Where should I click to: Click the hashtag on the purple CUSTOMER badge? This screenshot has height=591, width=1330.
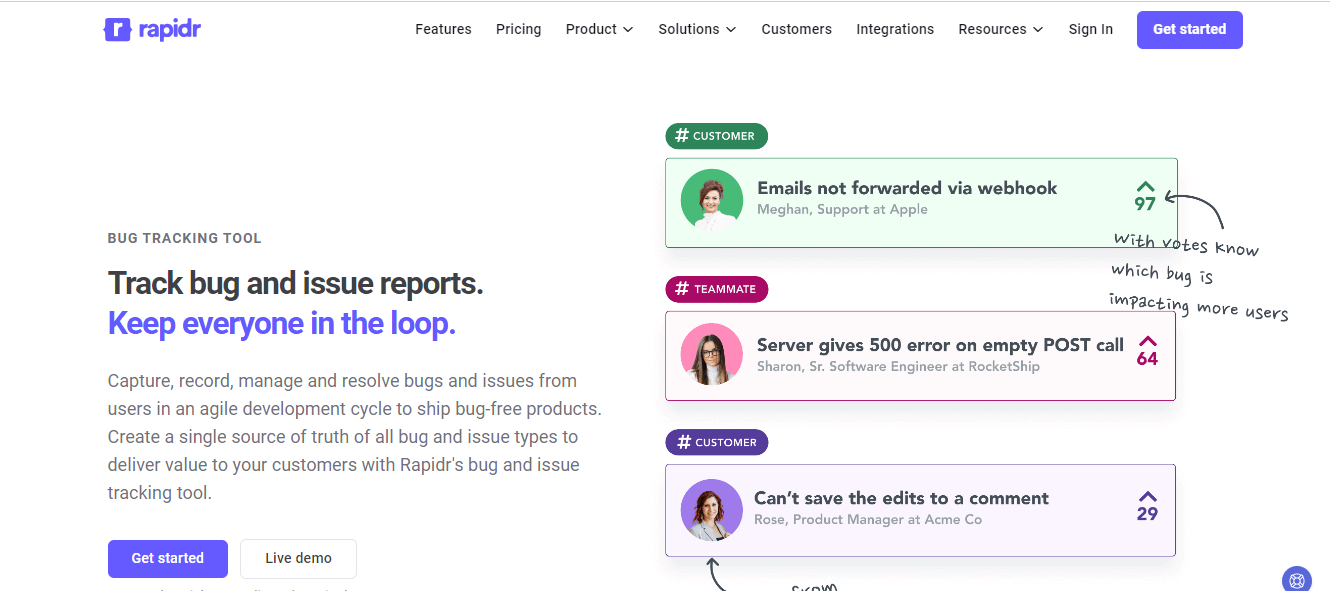tap(684, 442)
